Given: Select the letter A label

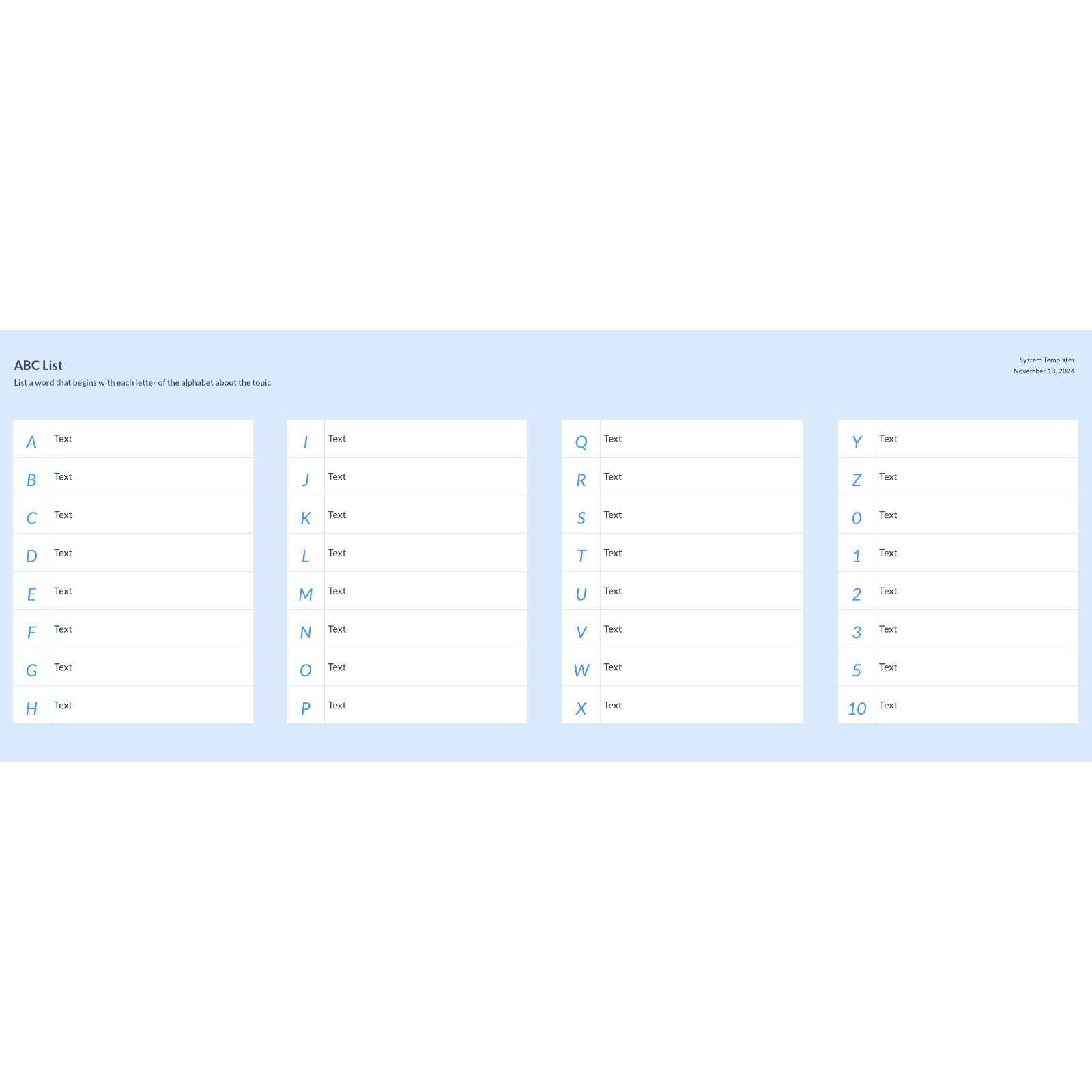Looking at the screenshot, I should click(x=31, y=442).
